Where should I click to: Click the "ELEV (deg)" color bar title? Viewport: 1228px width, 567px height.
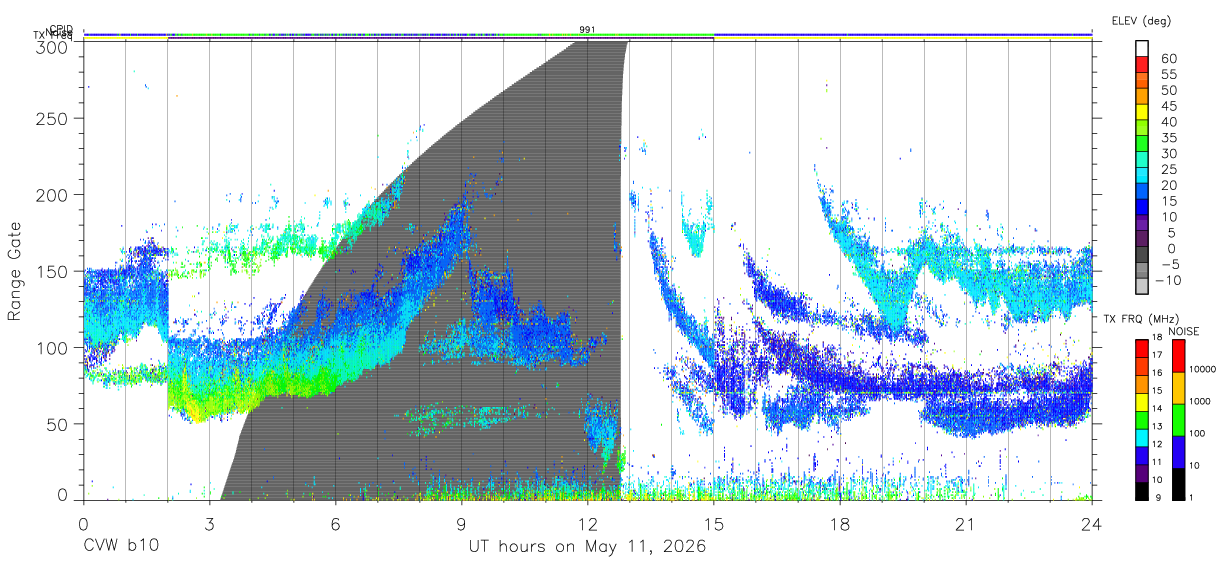tap(1141, 20)
